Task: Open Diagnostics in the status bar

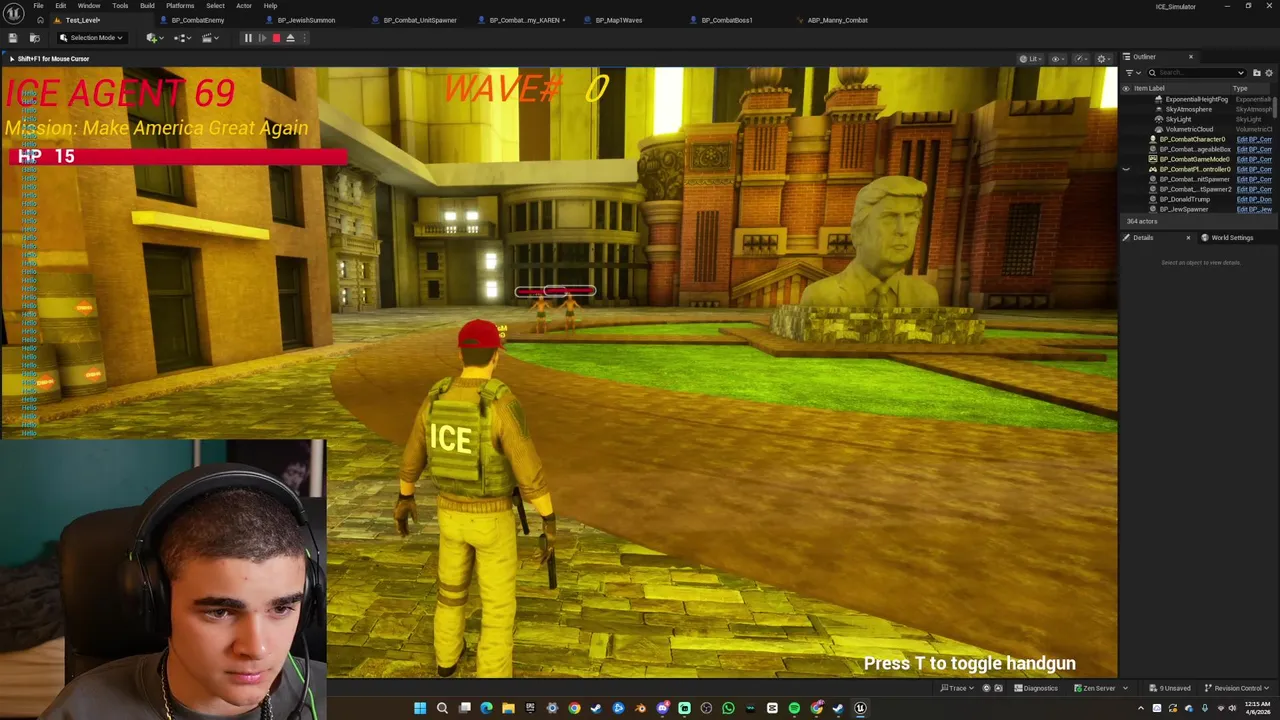Action: tap(1036, 688)
